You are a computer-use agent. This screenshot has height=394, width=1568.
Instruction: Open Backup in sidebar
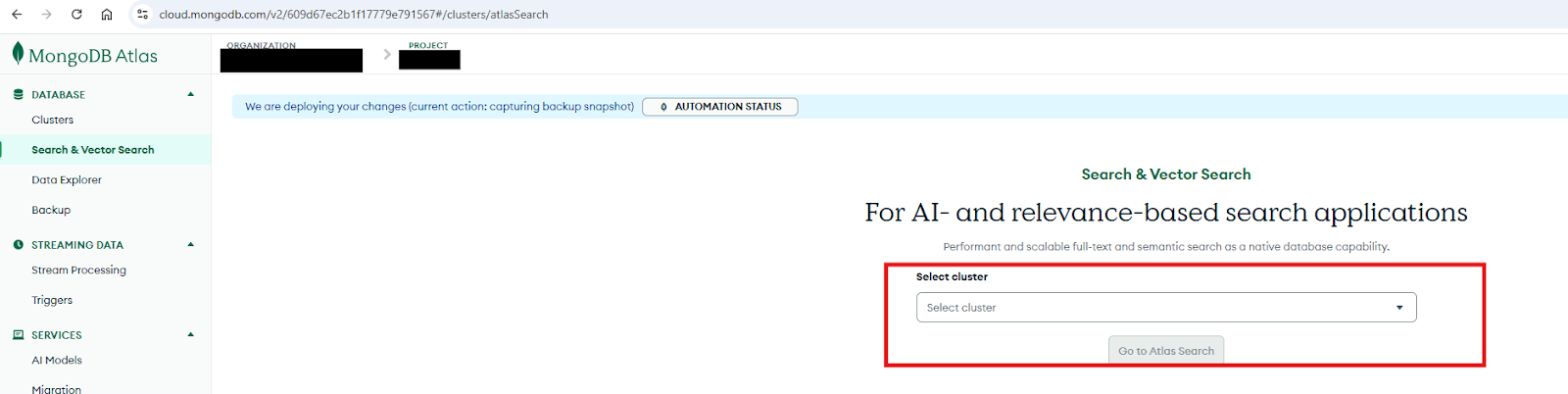tap(51, 210)
